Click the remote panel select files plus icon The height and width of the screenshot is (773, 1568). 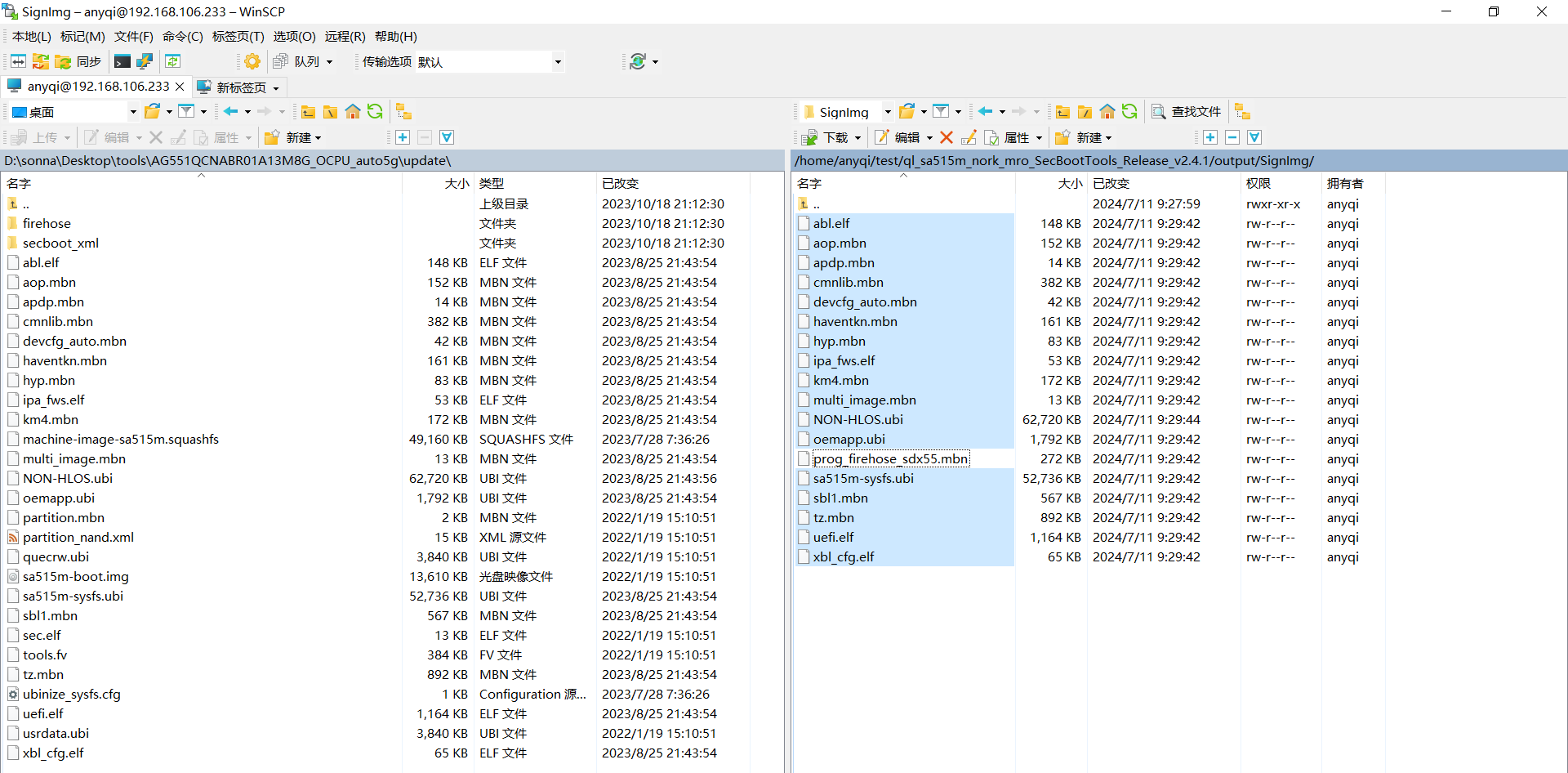1210,137
